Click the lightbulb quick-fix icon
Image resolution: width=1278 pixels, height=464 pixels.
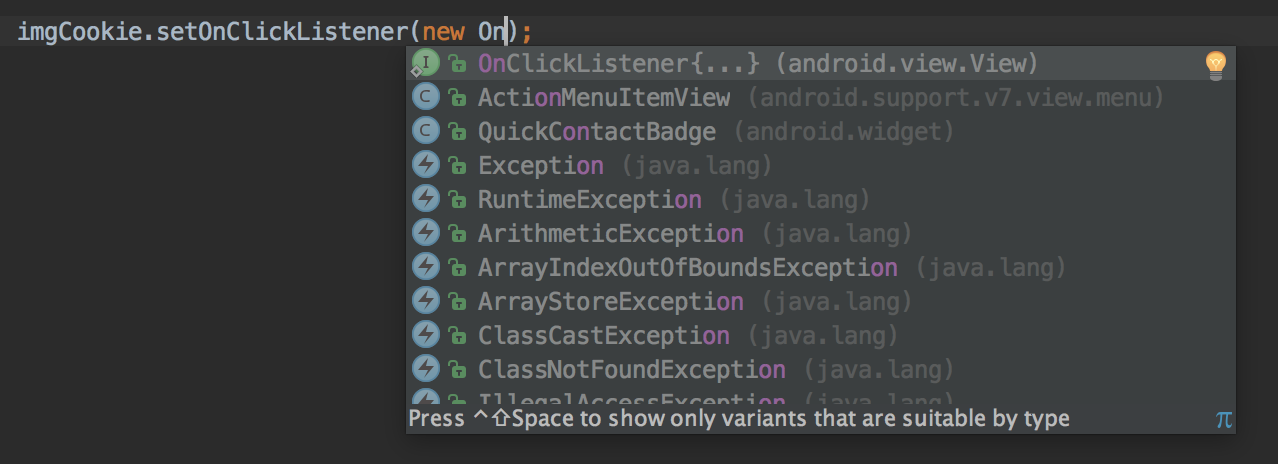click(x=1214, y=65)
